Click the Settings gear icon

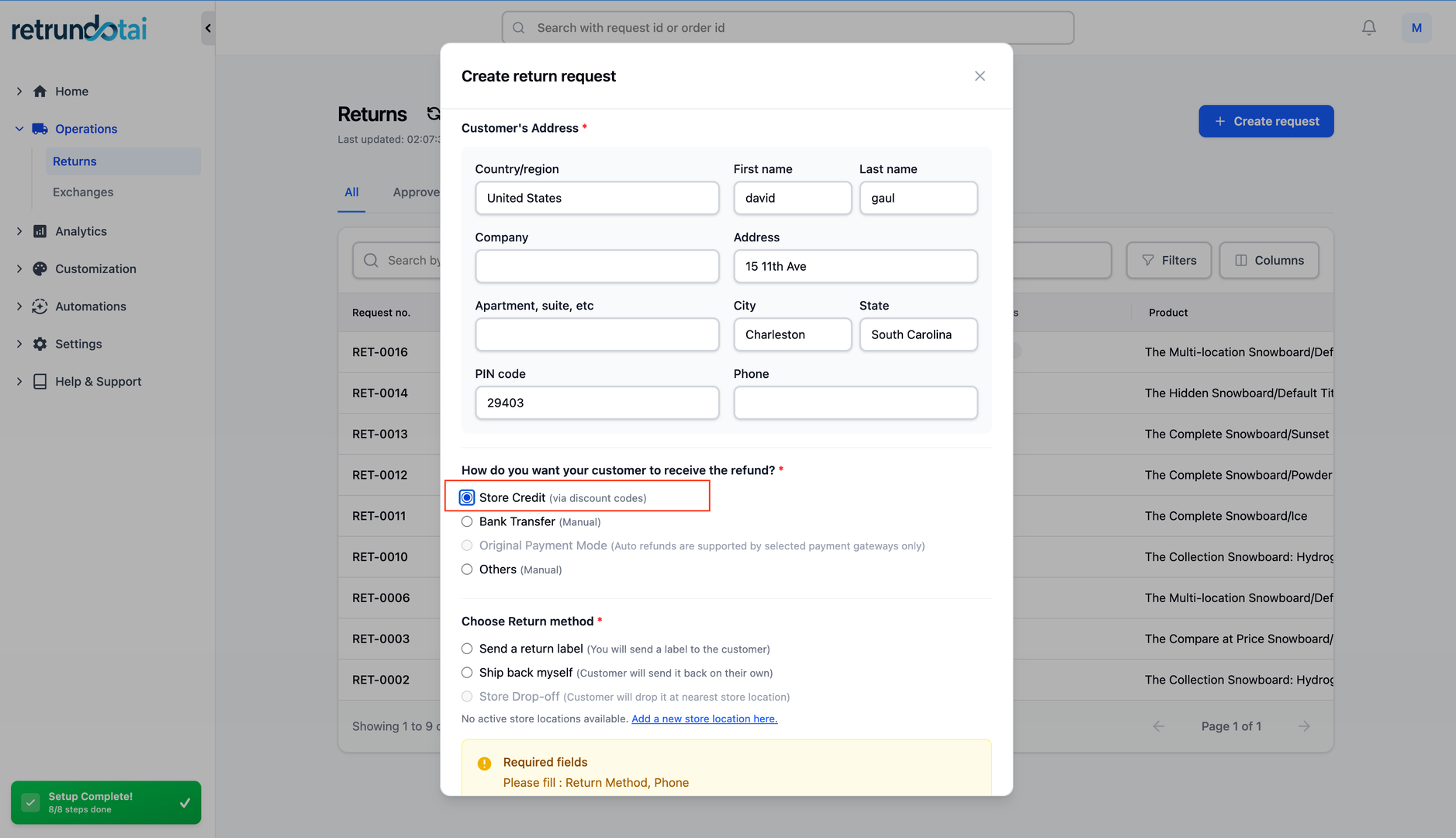(40, 344)
